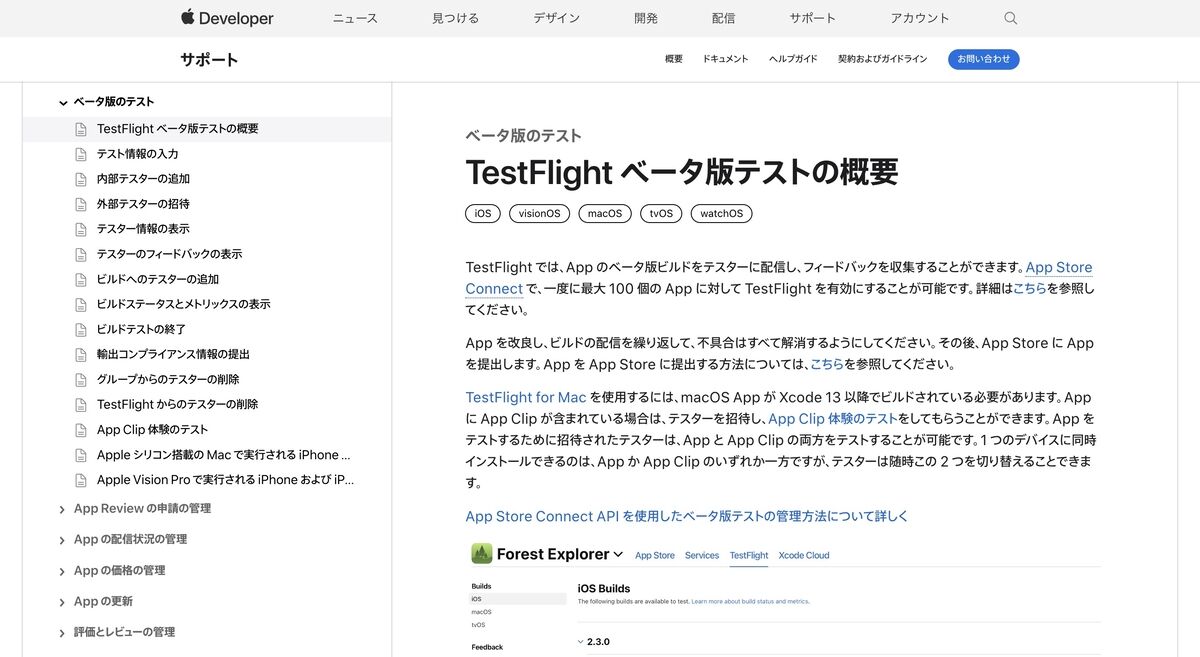Open Forest Explorer app dropdown chevron
This screenshot has width=1200, height=657.
[618, 554]
